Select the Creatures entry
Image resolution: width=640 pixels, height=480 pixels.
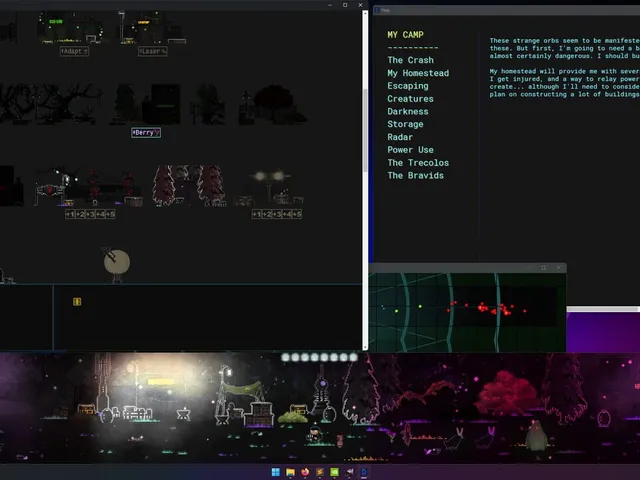click(x=410, y=99)
